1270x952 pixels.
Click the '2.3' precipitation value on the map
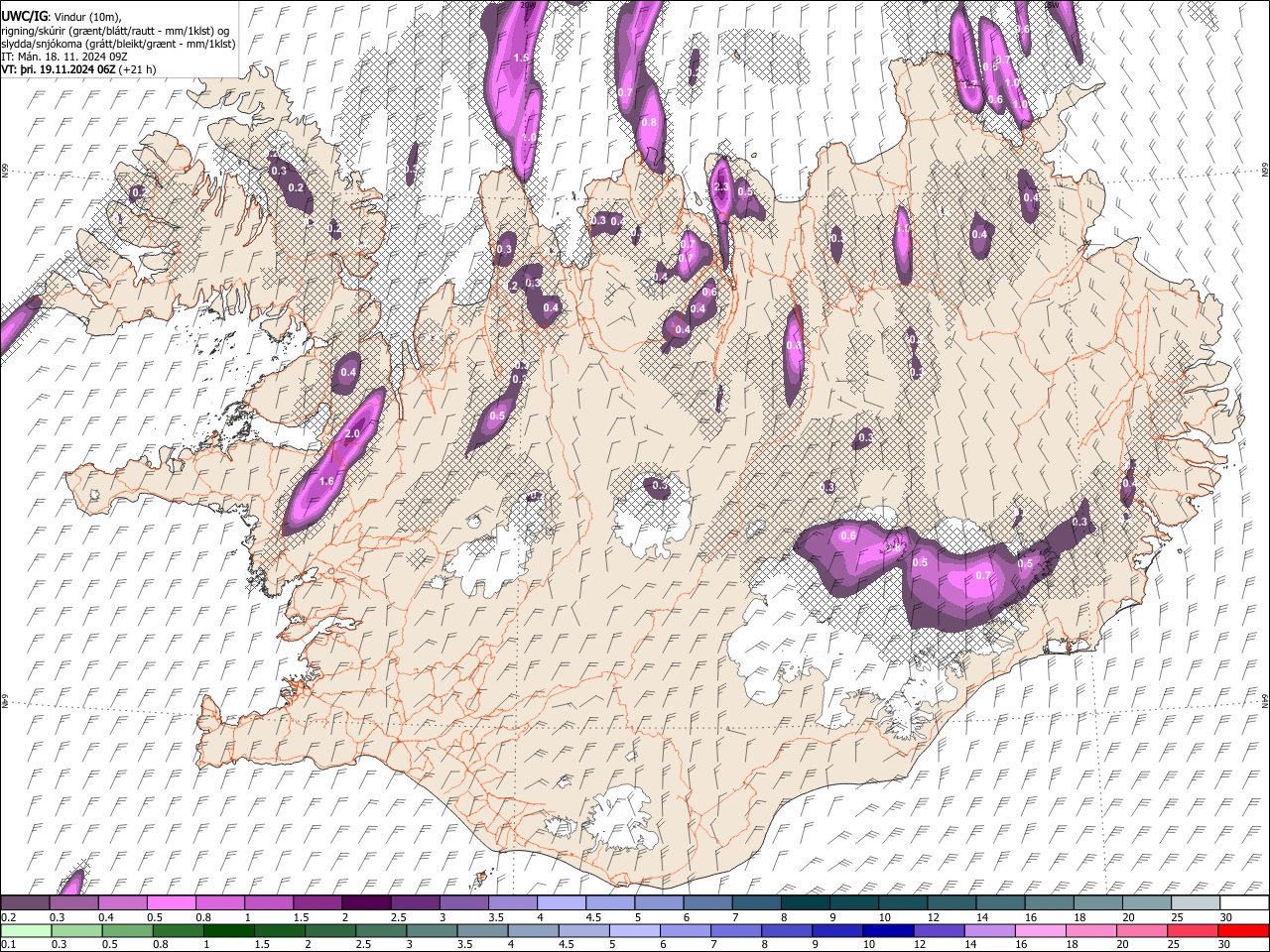tap(721, 187)
